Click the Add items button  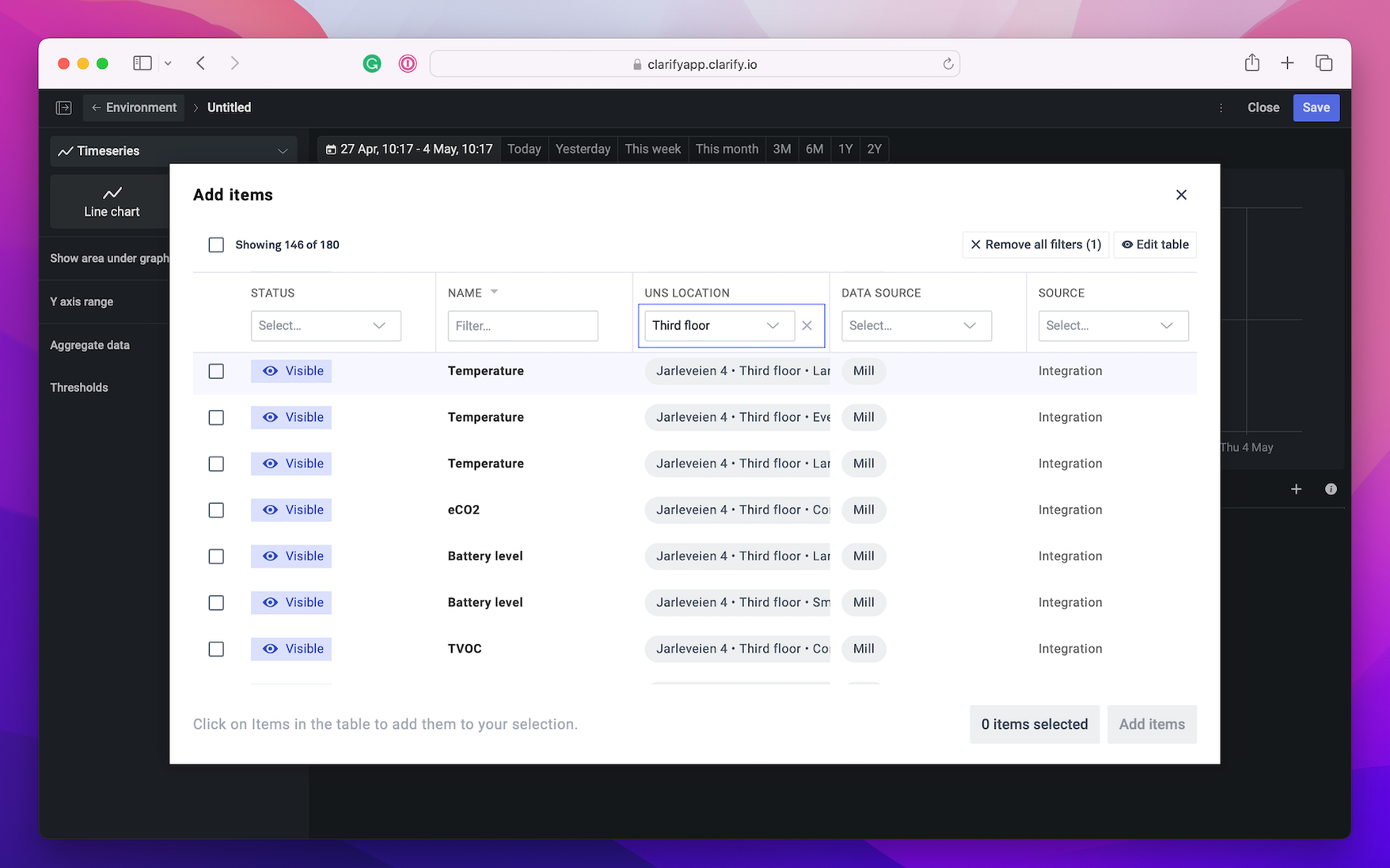coord(1152,724)
